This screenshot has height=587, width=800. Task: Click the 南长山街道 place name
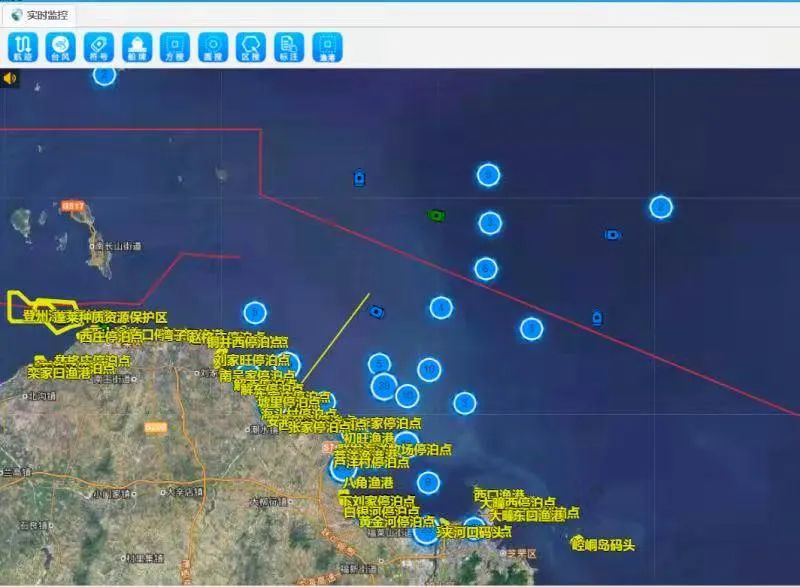point(118,246)
